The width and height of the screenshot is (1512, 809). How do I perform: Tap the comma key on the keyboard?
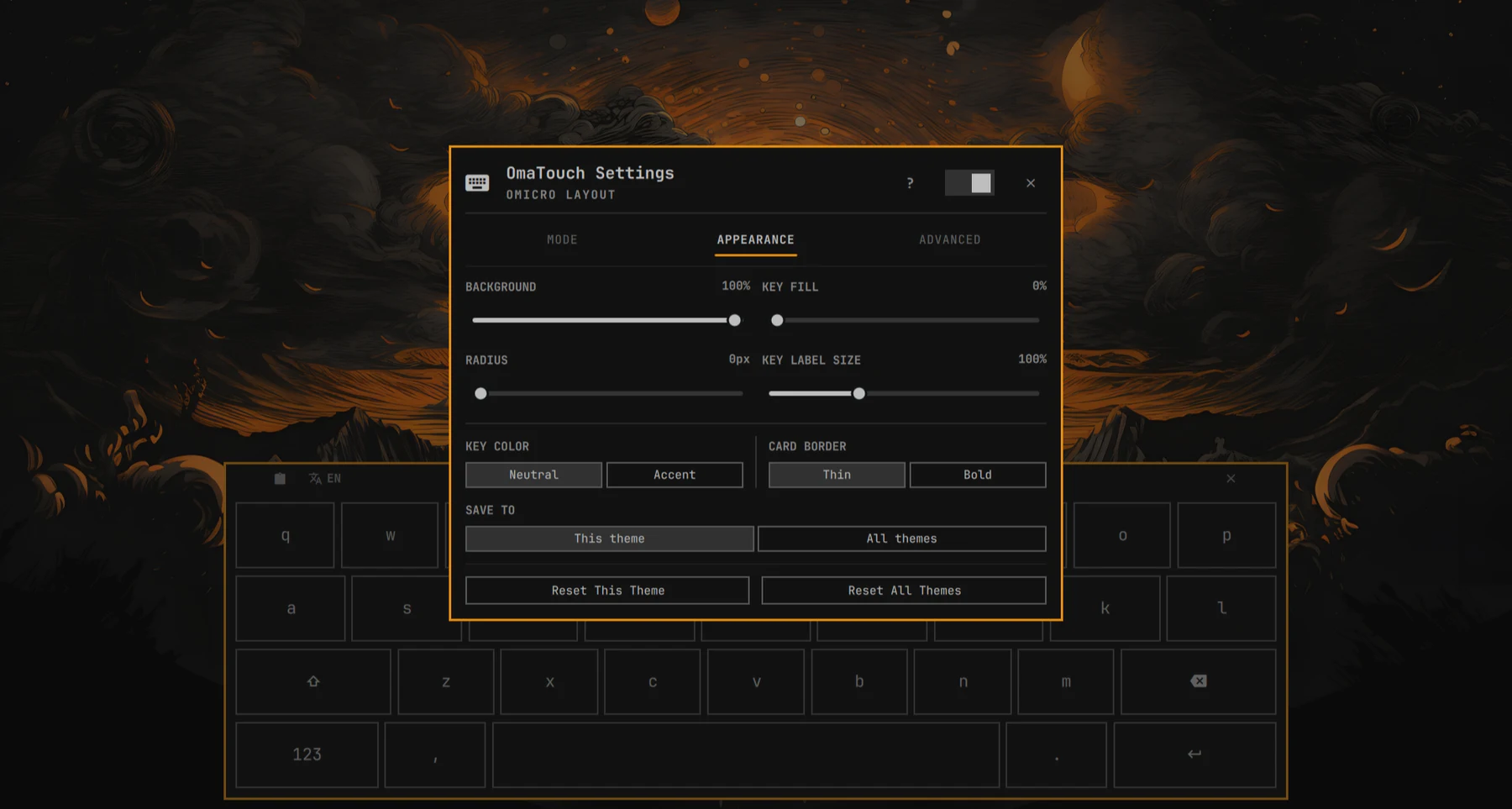[x=435, y=754]
